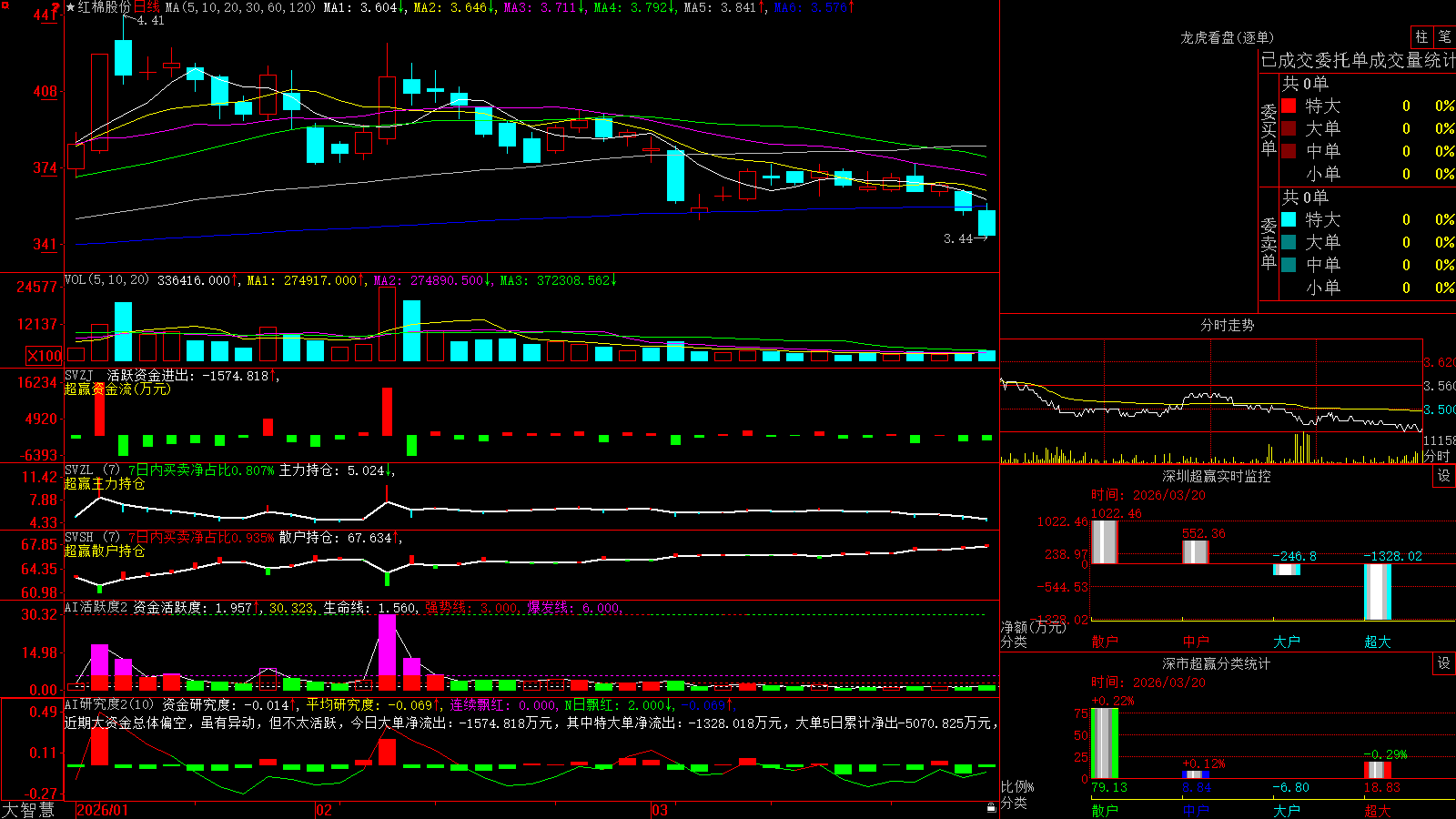Screen dimensions: 1456x819
Task: Click the 龙虎看盘(逐单) panel title
Action: (1227, 37)
